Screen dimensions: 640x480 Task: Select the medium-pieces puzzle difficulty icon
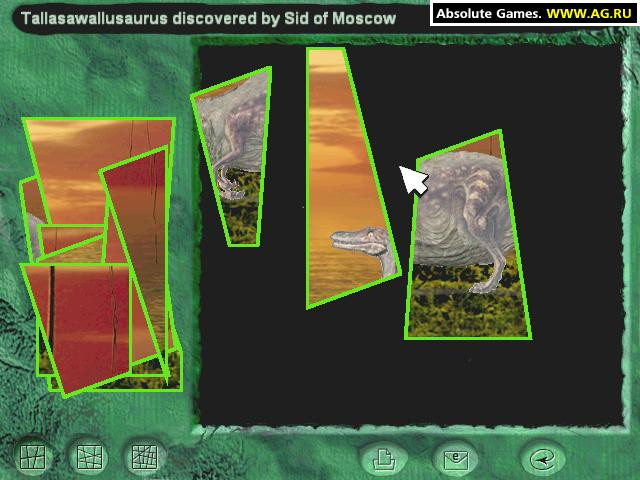click(x=89, y=456)
